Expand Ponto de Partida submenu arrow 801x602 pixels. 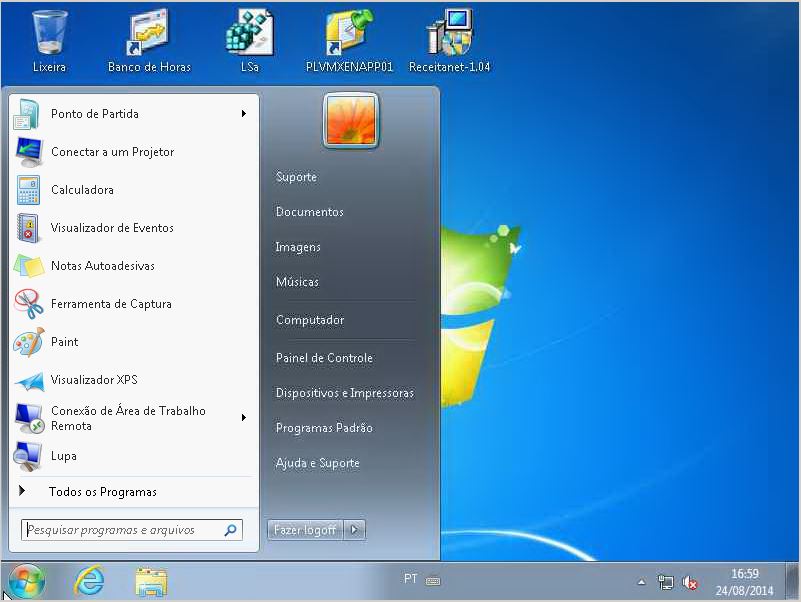(243, 114)
